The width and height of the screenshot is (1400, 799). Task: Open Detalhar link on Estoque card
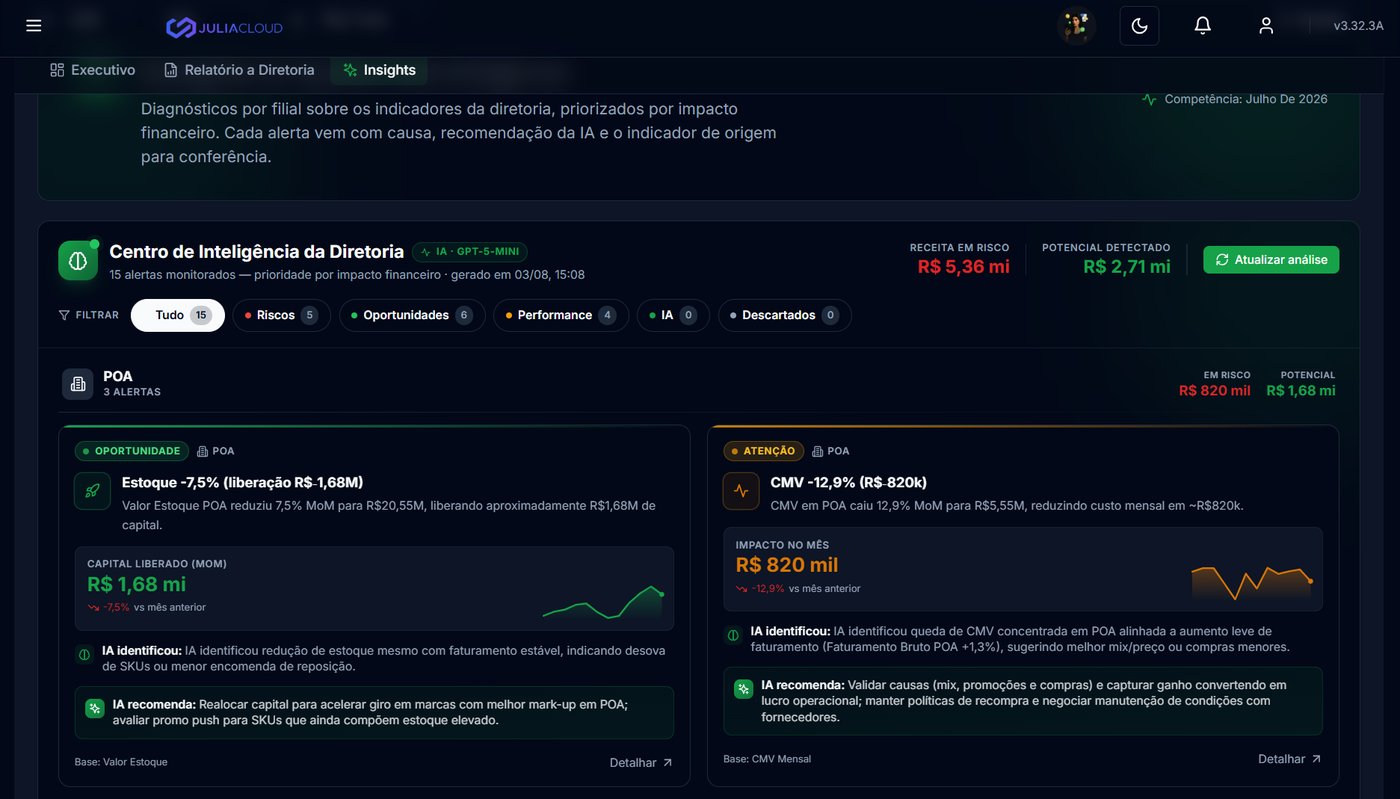[641, 763]
